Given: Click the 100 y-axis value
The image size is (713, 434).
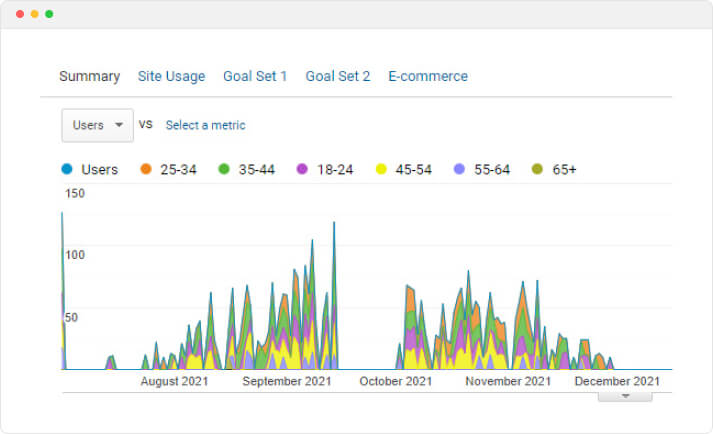Looking at the screenshot, I should [x=75, y=255].
